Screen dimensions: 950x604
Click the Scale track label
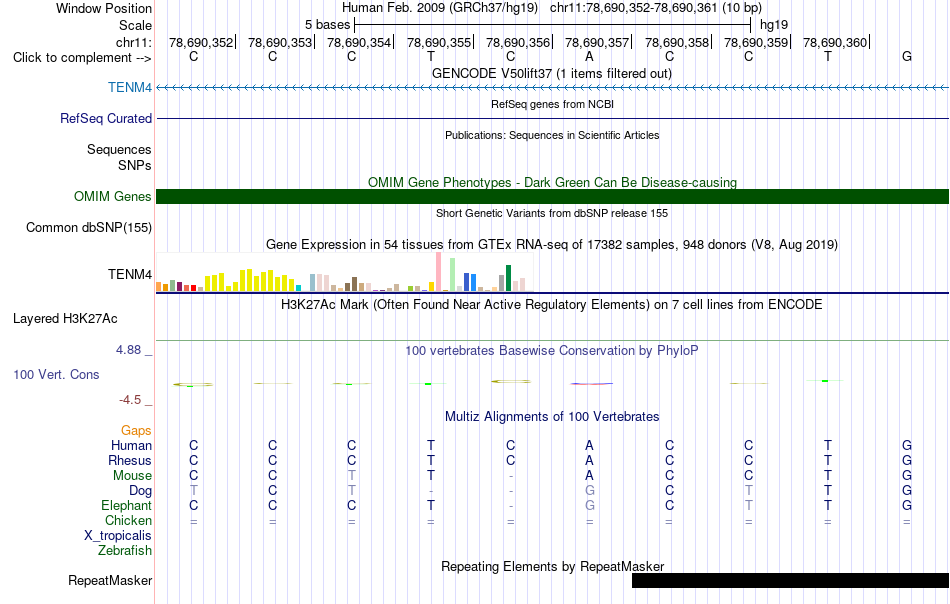(135, 25)
